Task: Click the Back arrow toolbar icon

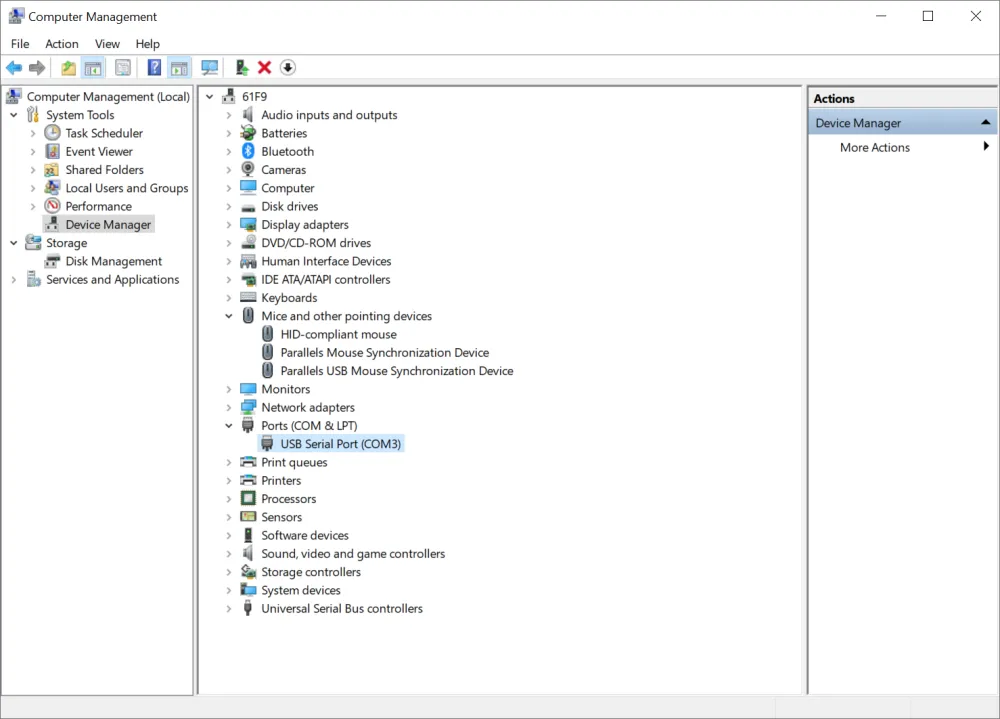Action: pyautogui.click(x=14, y=68)
